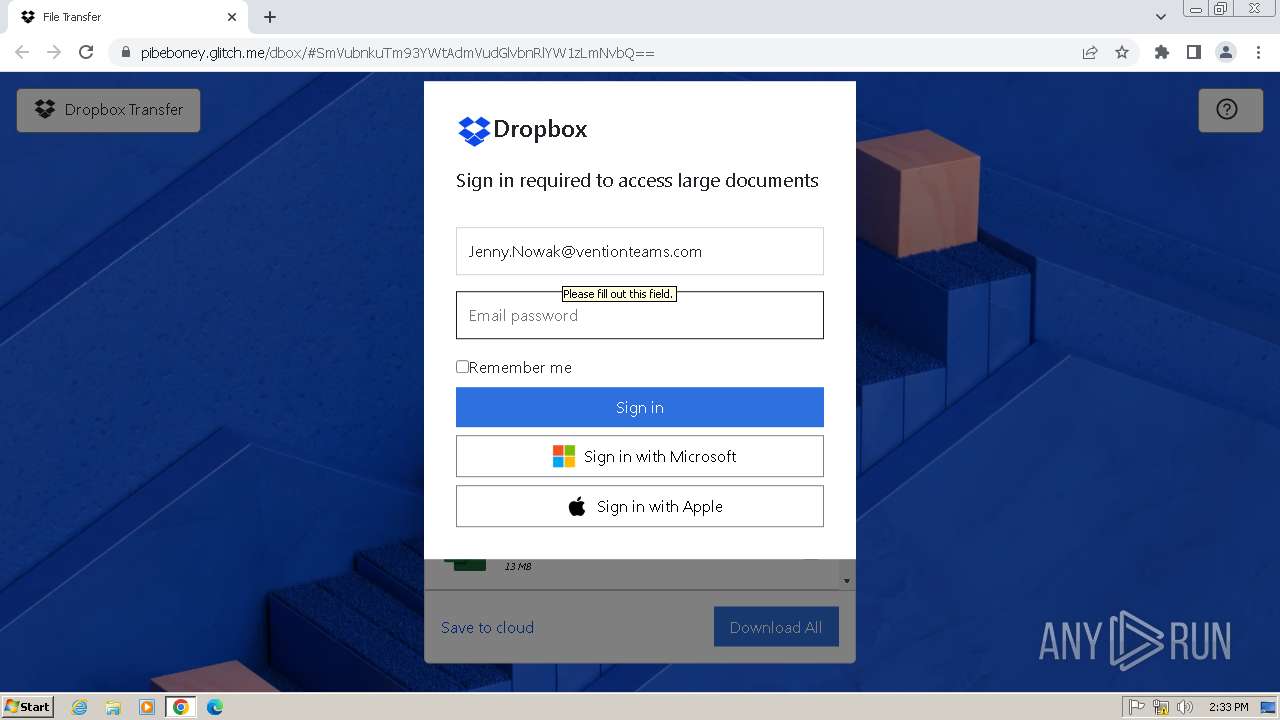Click the browser back arrow

22,52
